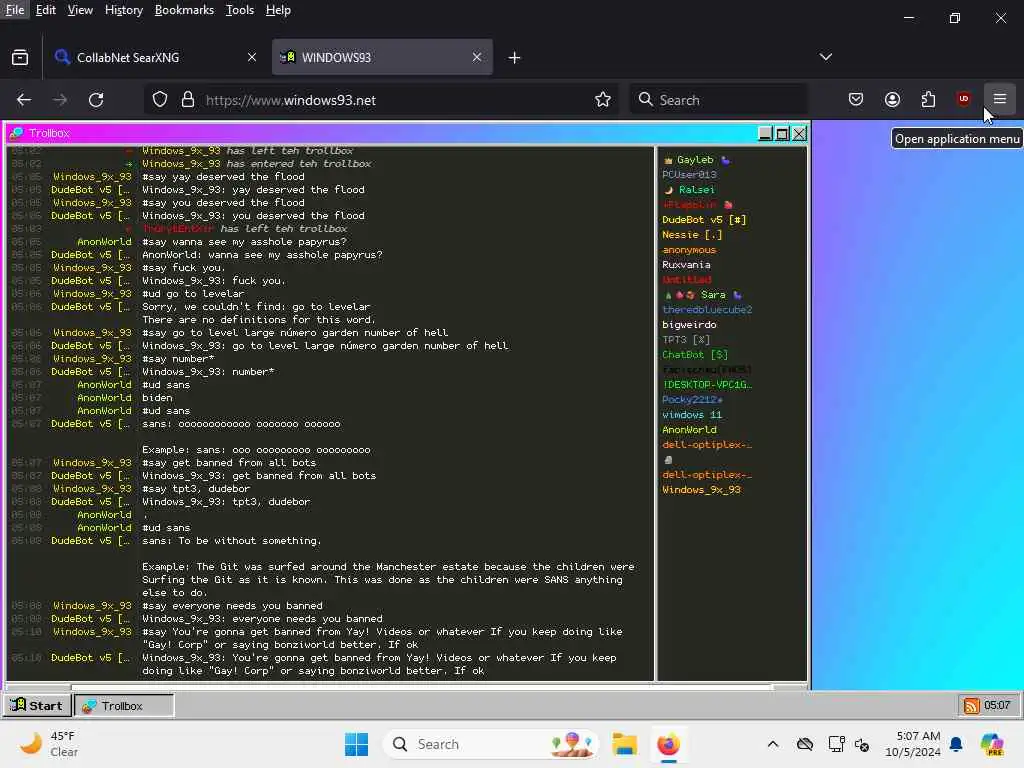Open the Firefox account panel
The width and height of the screenshot is (1024, 768).
tap(892, 99)
